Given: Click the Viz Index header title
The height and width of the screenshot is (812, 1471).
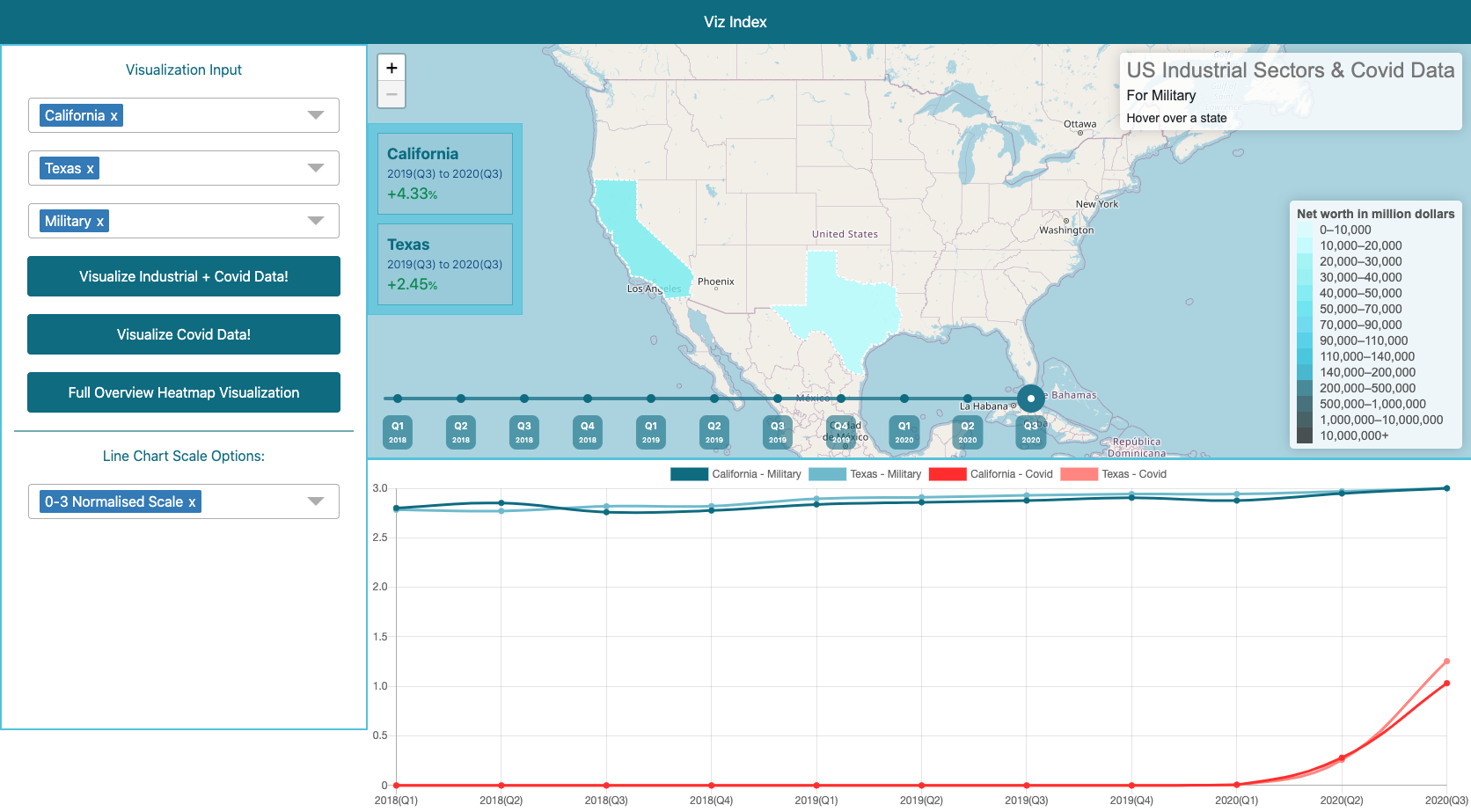Looking at the screenshot, I should 735,22.
